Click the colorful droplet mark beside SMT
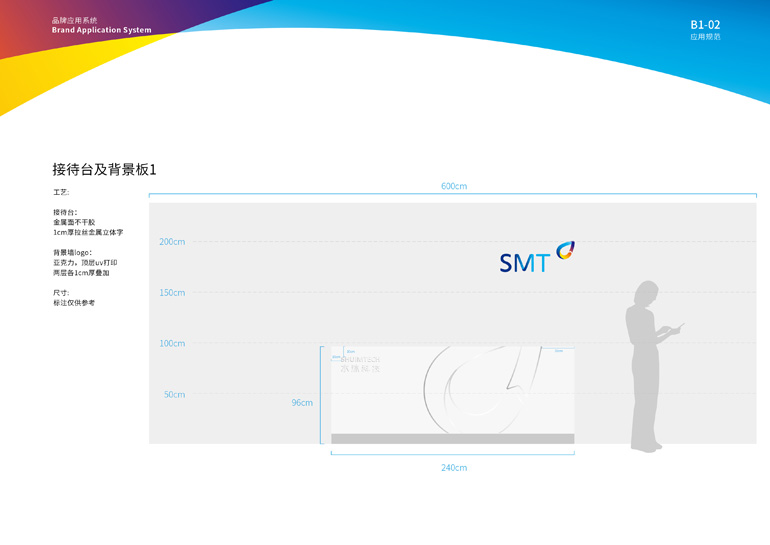770x545 pixels. [x=565, y=250]
